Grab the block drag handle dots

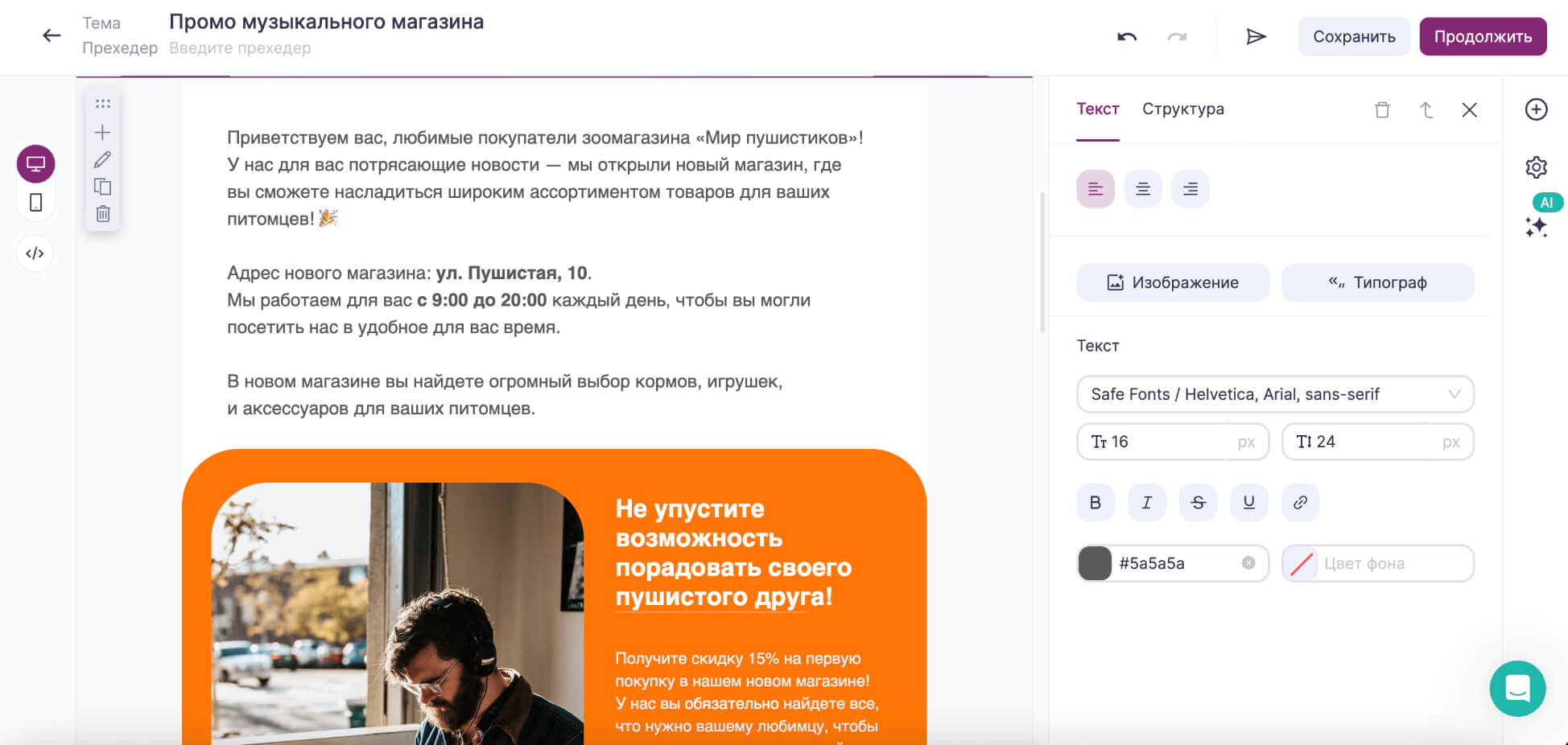(102, 104)
